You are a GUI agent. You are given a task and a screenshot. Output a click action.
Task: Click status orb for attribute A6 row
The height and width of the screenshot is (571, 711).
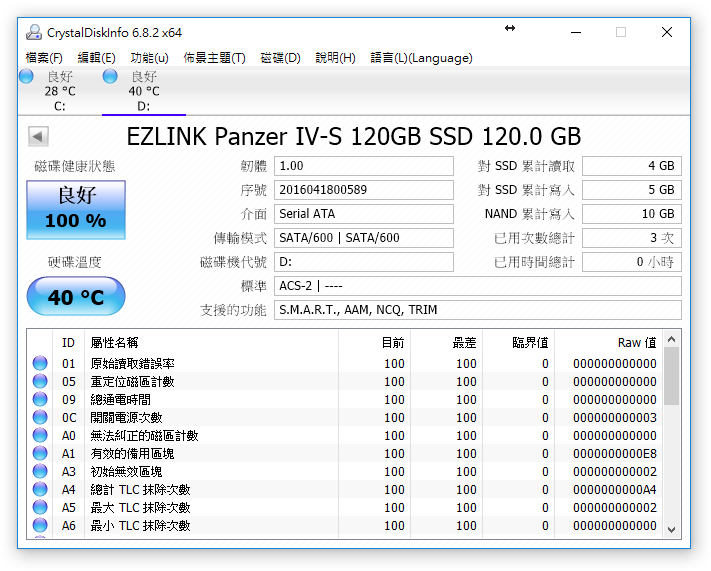coord(40,525)
